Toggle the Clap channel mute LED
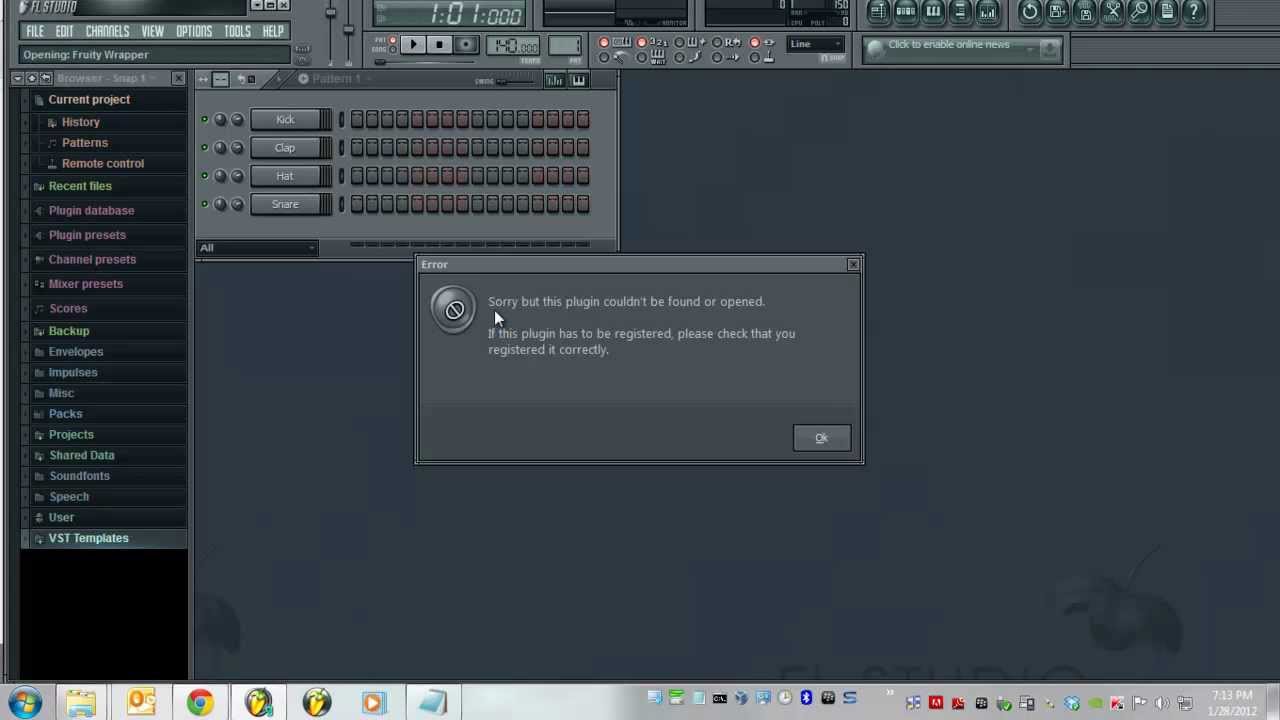 204,148
